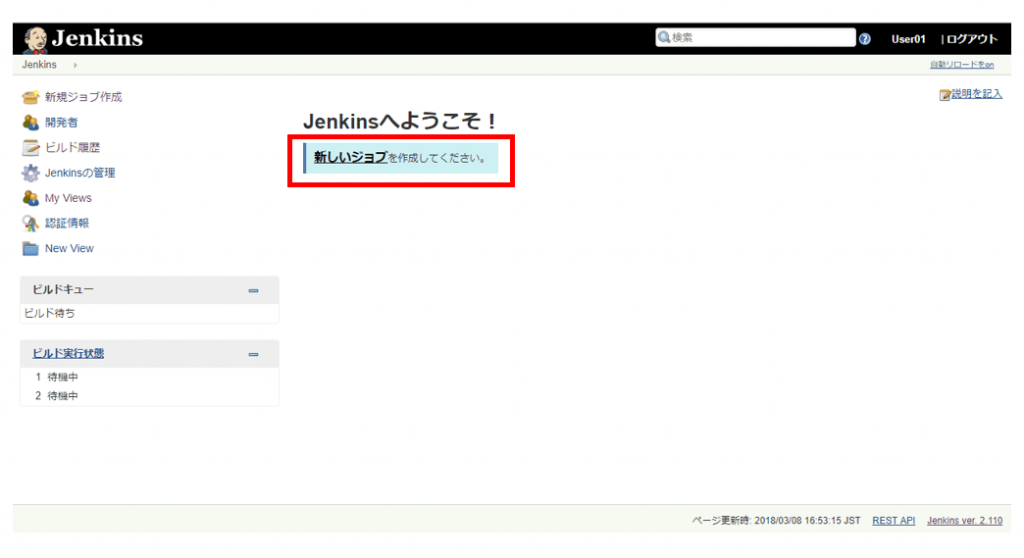Click the 新規ジョブ作成 icon

point(30,97)
